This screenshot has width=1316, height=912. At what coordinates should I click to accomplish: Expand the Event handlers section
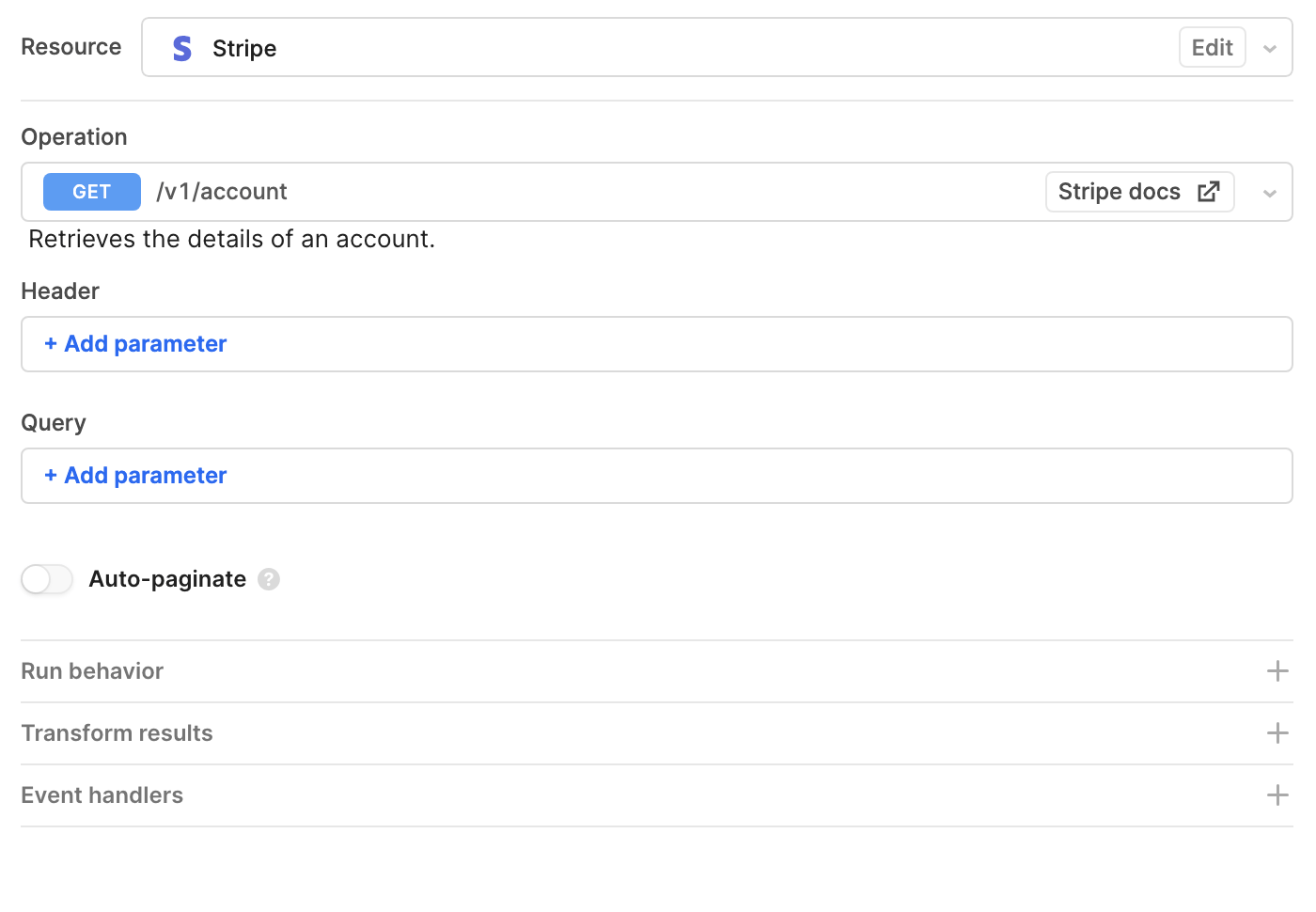[656, 795]
